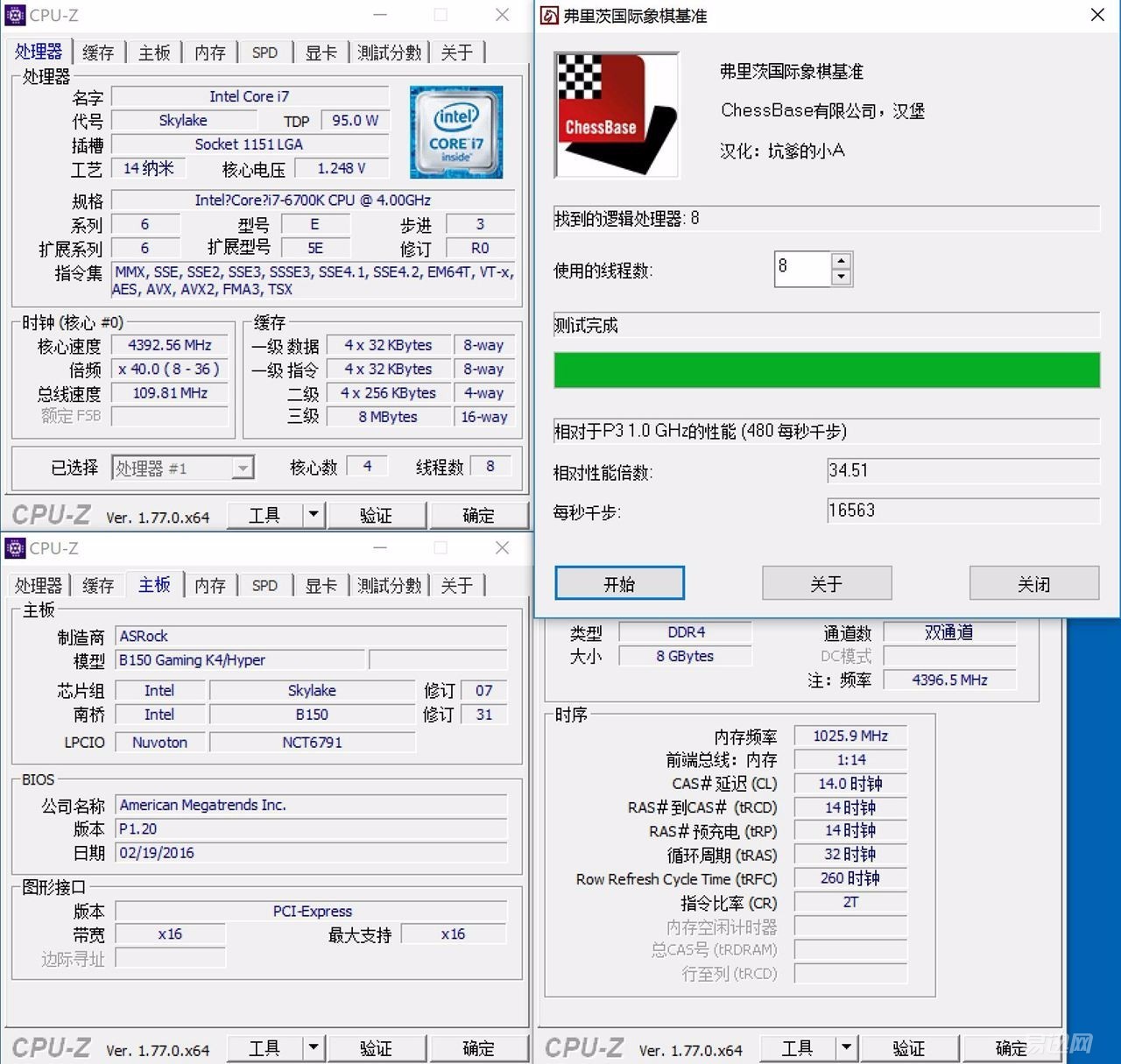The height and width of the screenshot is (1064, 1121).
Task: Expand the 工具 arrow in the processor CPU-Z window
Action: 313,515
